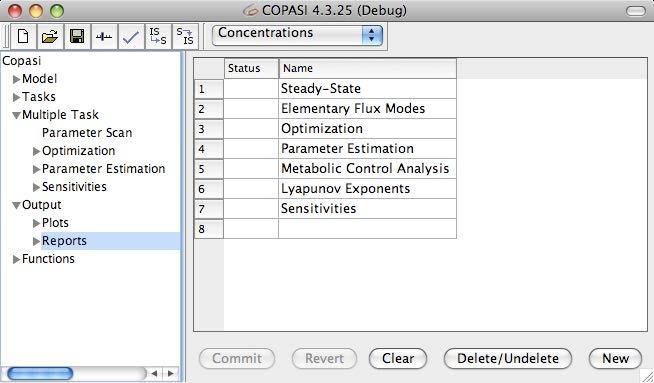654x383 pixels.
Task: Save using the floppy disk icon
Action: 77,37
